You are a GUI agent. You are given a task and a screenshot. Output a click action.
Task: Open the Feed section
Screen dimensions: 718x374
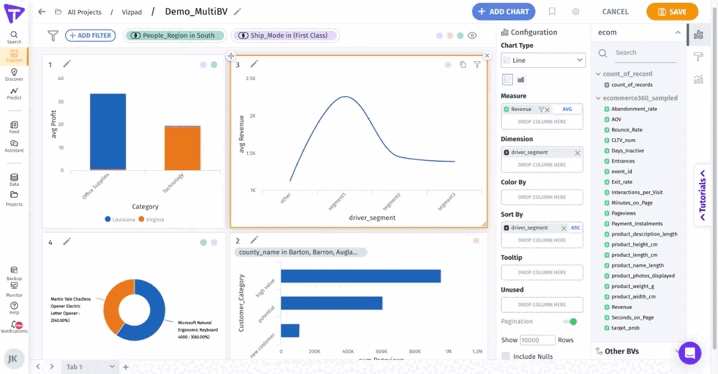coord(14,127)
